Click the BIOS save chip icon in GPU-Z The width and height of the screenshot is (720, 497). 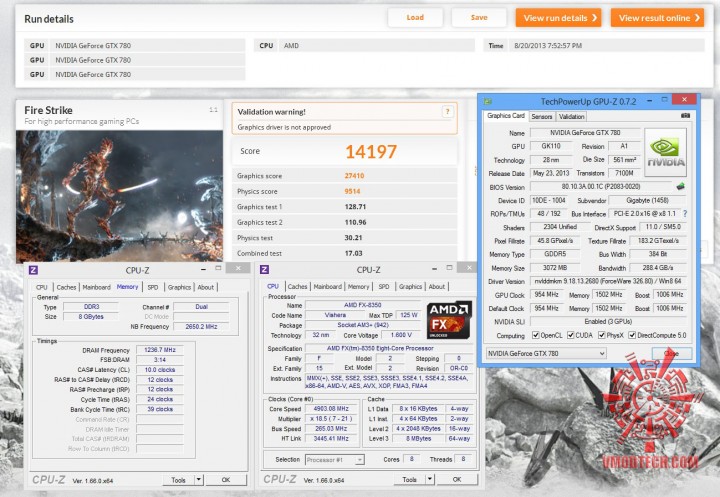[681, 186]
